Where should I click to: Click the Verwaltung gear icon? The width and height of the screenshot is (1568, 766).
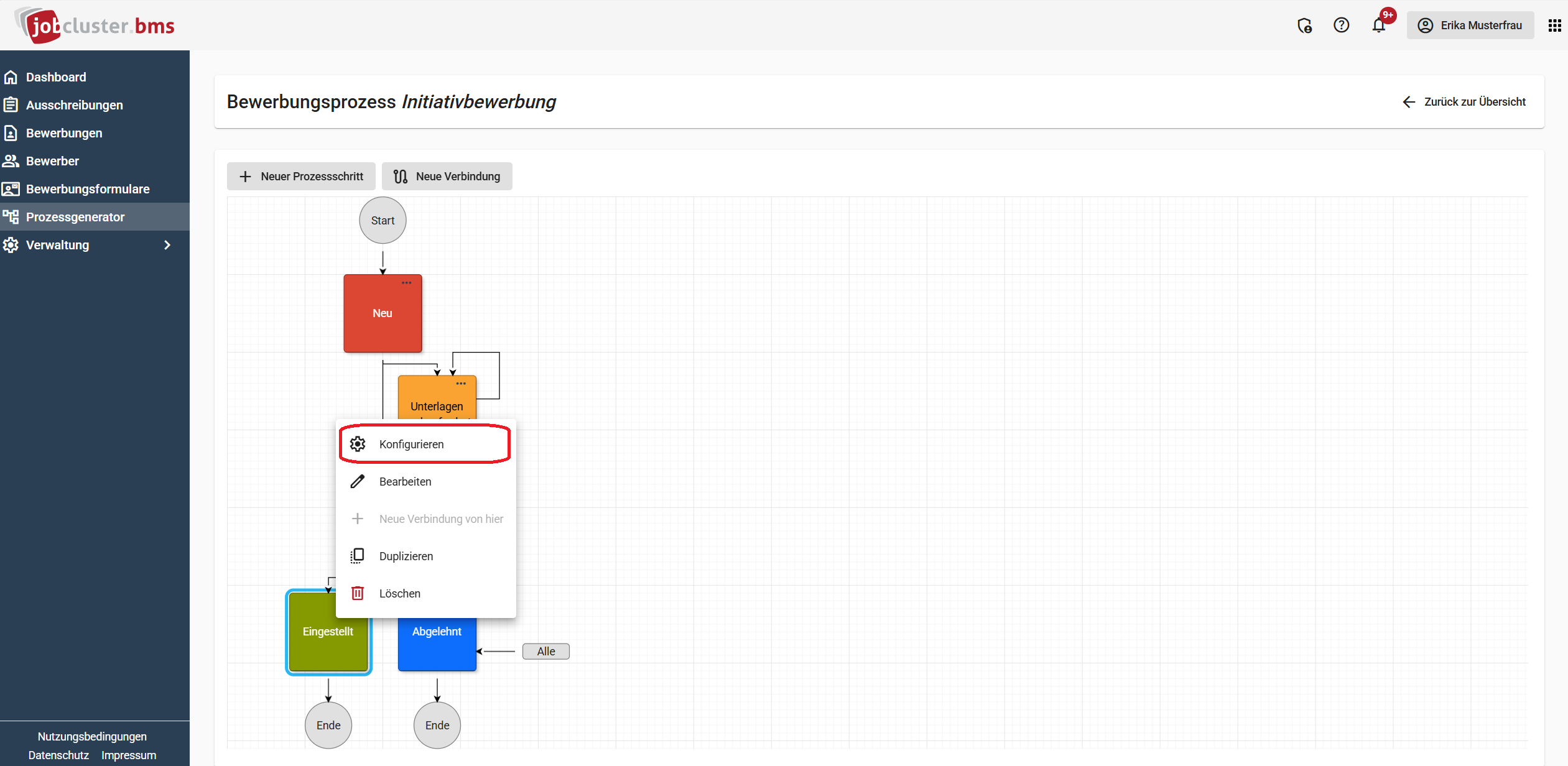click(x=11, y=245)
